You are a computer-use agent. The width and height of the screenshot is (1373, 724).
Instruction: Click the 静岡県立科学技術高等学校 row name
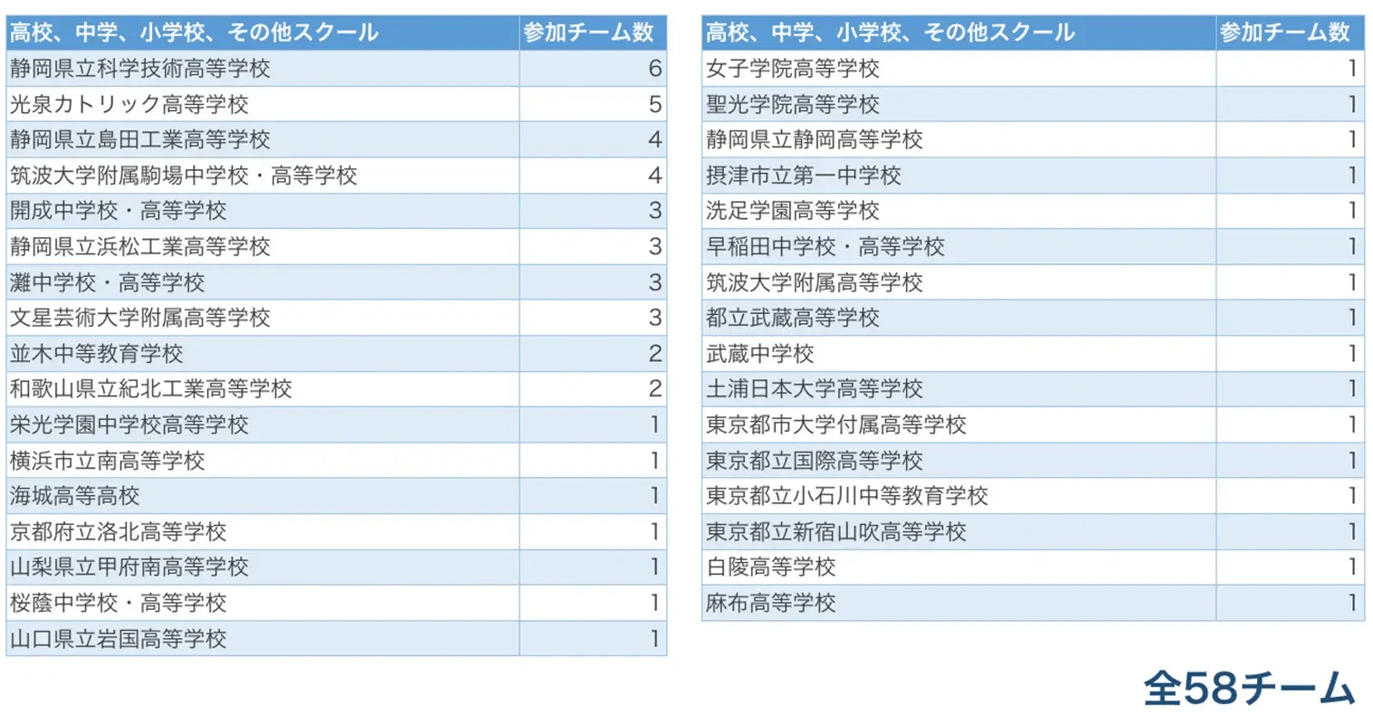coord(140,69)
